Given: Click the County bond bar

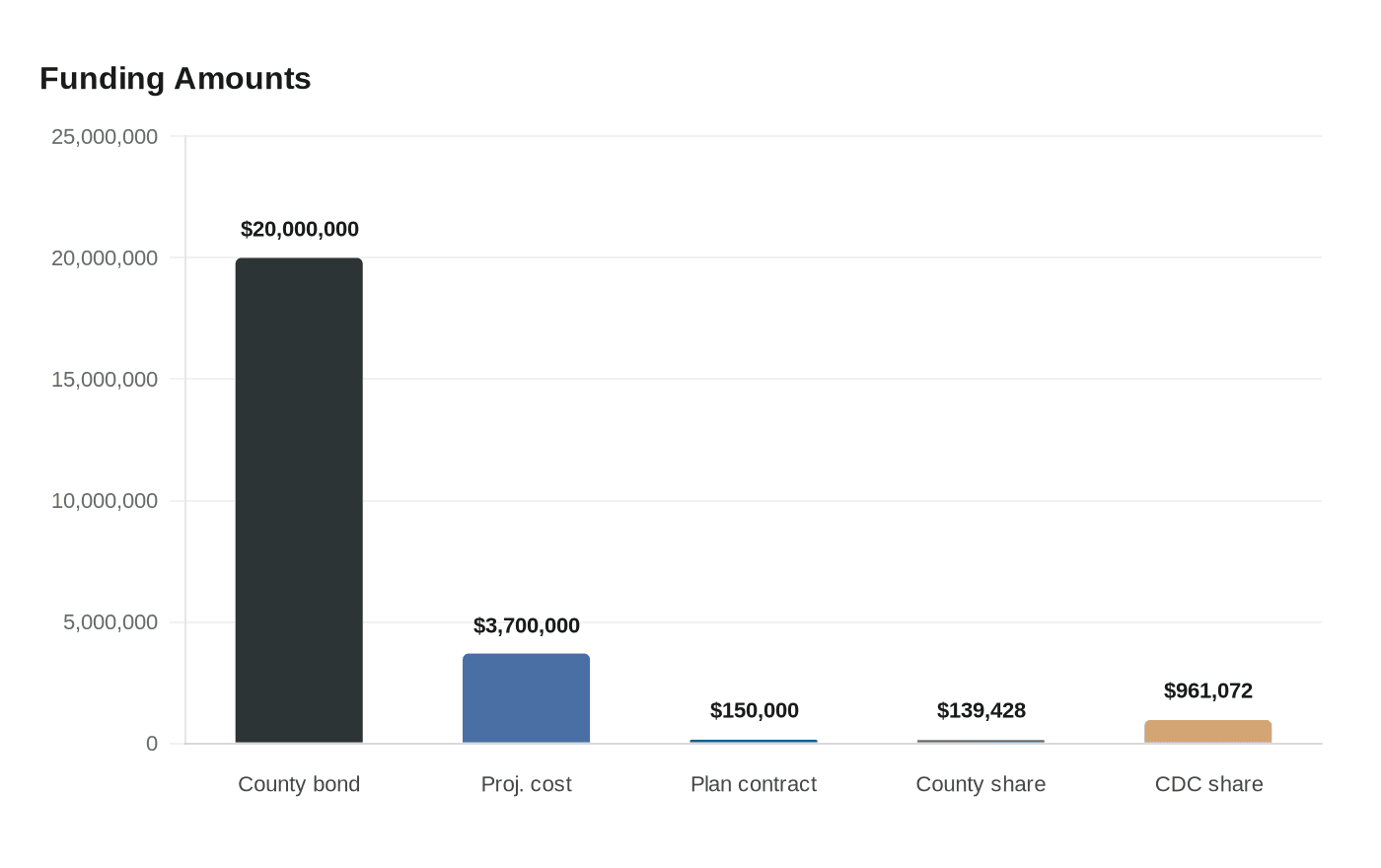Looking at the screenshot, I should click(x=299, y=500).
